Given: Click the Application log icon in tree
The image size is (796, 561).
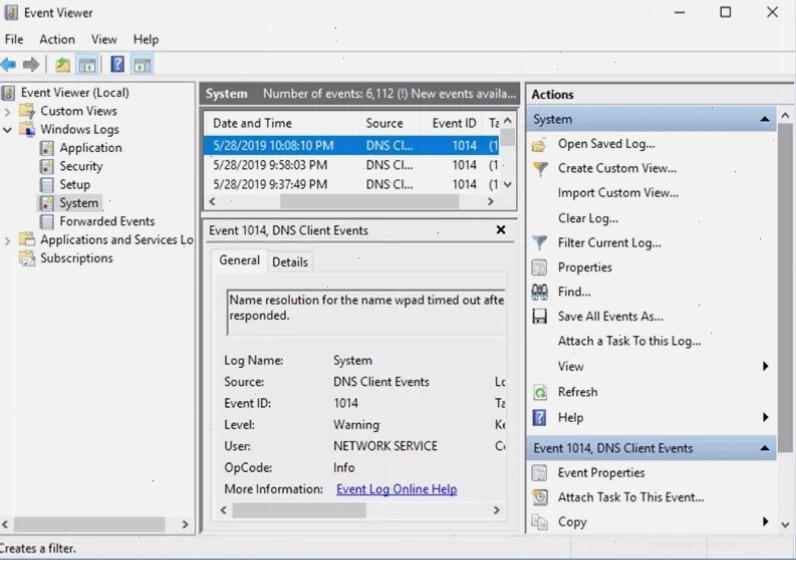Looking at the screenshot, I should [47, 148].
